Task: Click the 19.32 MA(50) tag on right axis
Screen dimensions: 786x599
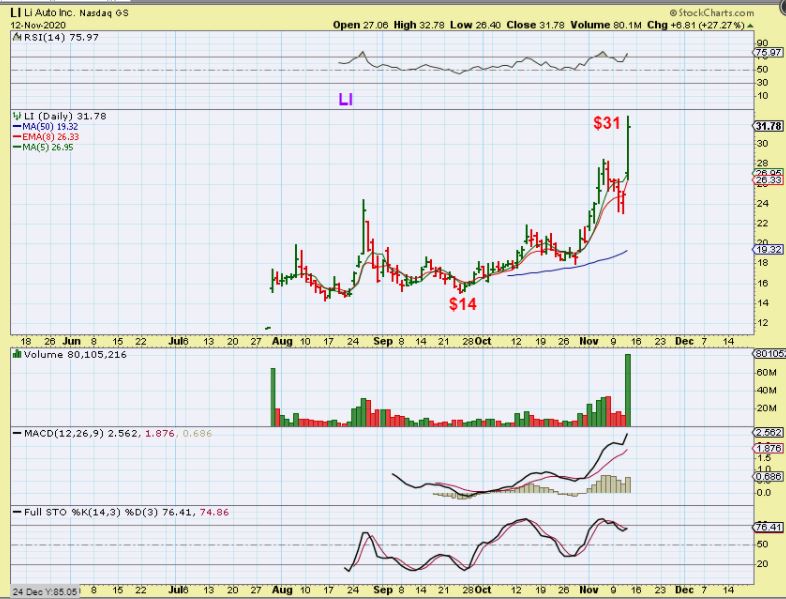Action: click(768, 249)
